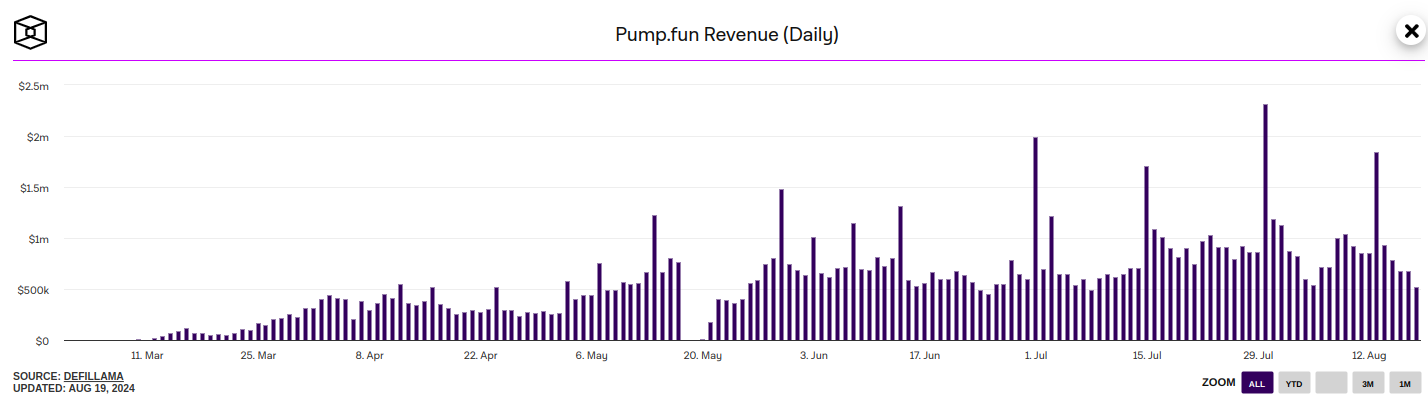Click the SOURCE: label text
Viewport: 1428px width, 402px height.
click(x=36, y=376)
